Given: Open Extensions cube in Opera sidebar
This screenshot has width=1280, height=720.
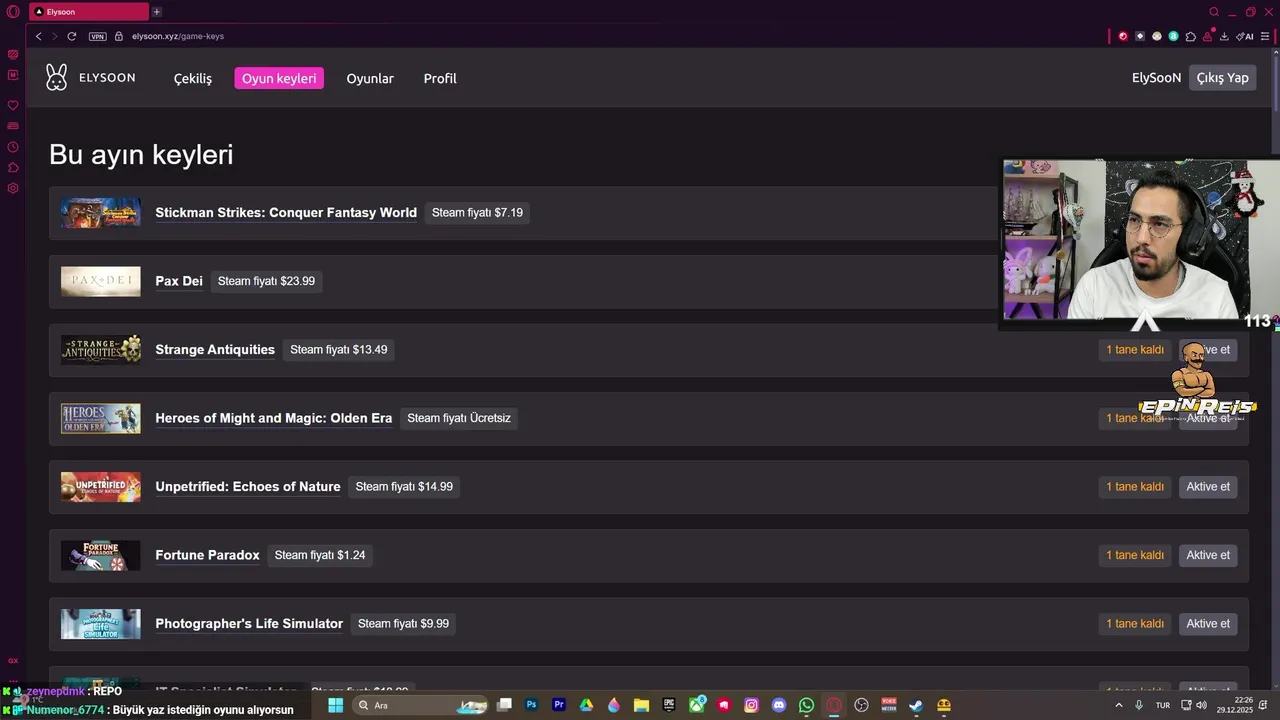Looking at the screenshot, I should pos(13,167).
